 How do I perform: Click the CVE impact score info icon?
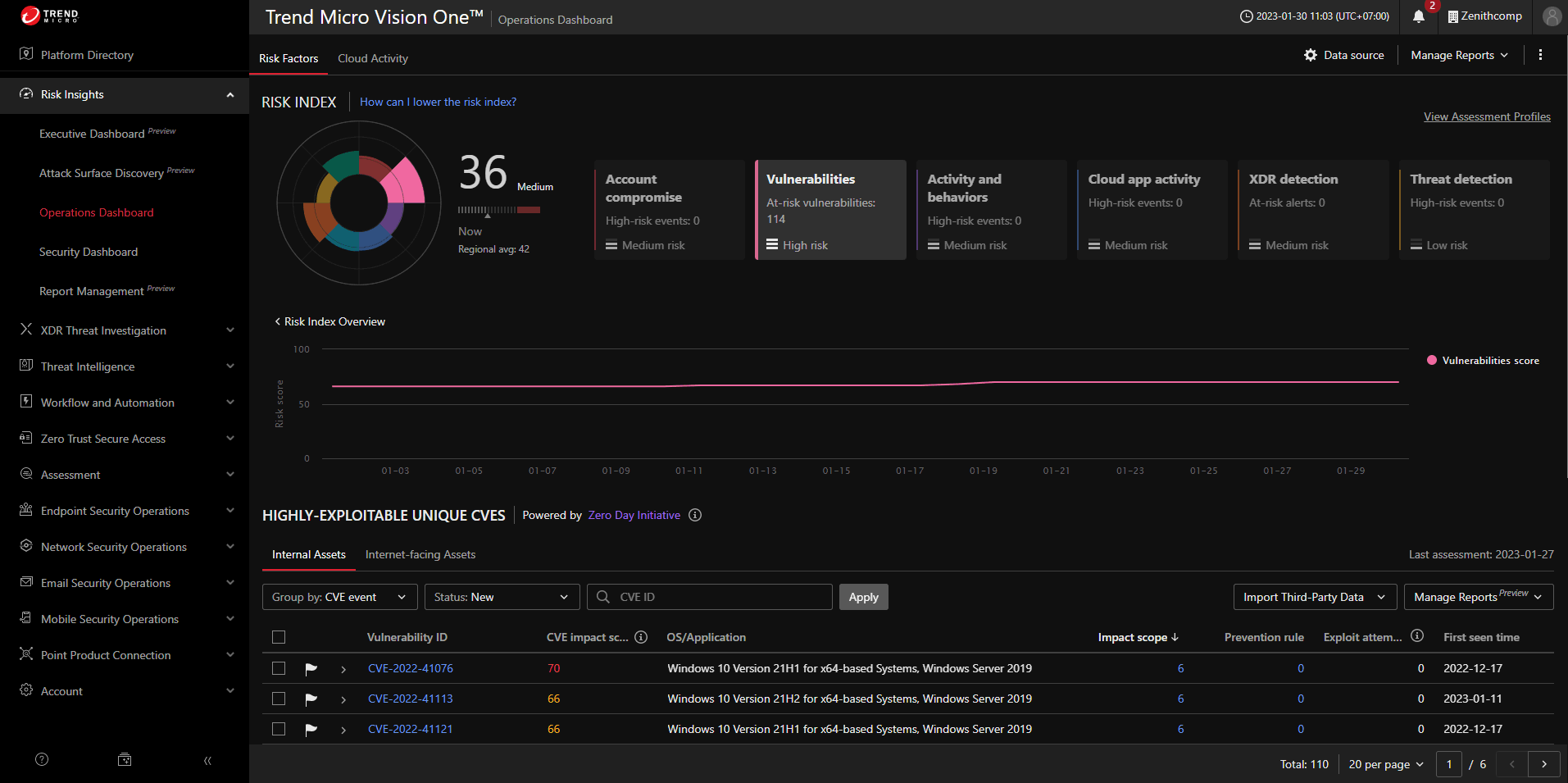(641, 637)
